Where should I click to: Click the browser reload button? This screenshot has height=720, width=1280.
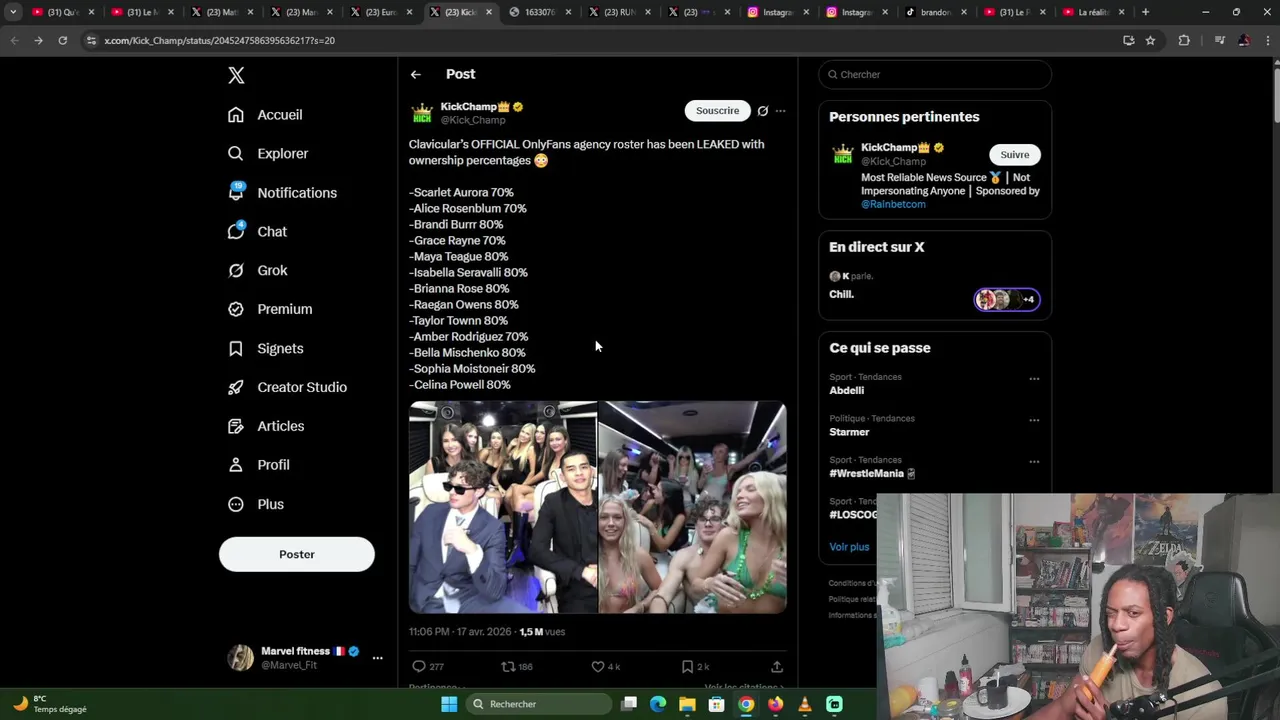pos(62,40)
